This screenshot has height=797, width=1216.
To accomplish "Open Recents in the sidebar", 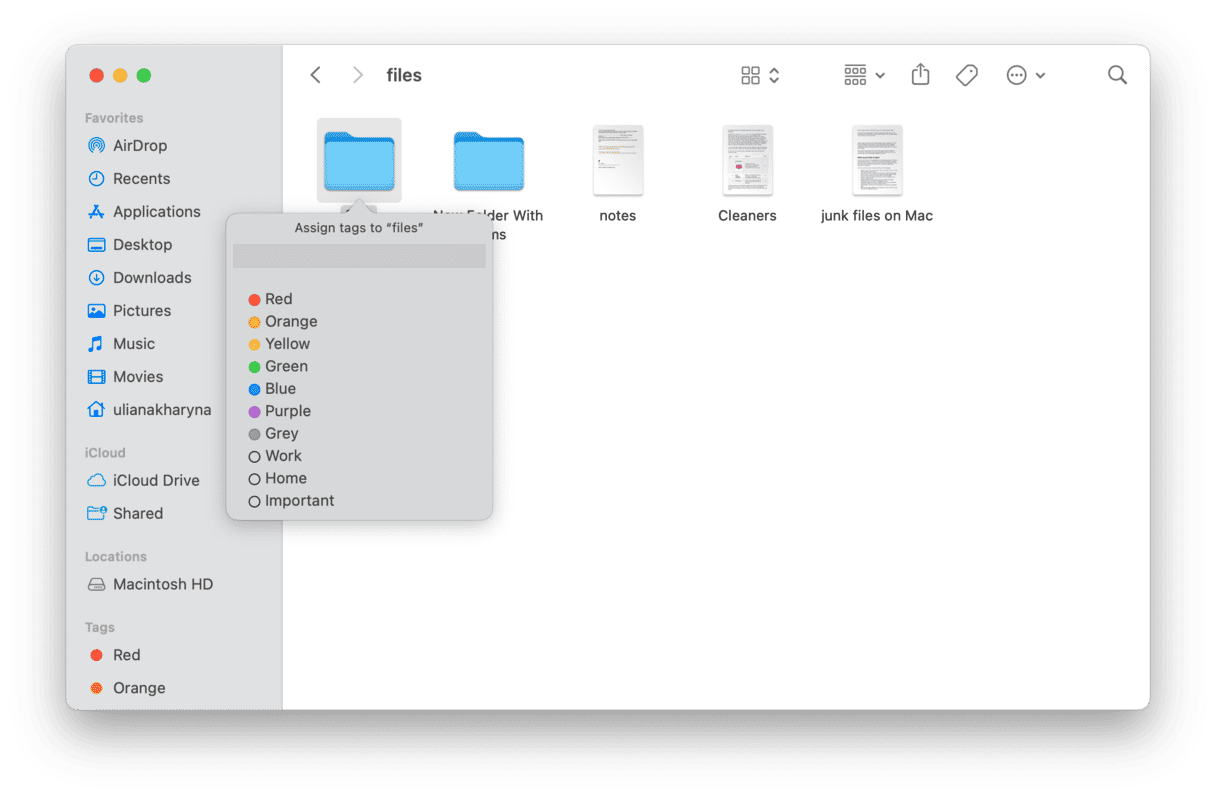I will [x=128, y=178].
